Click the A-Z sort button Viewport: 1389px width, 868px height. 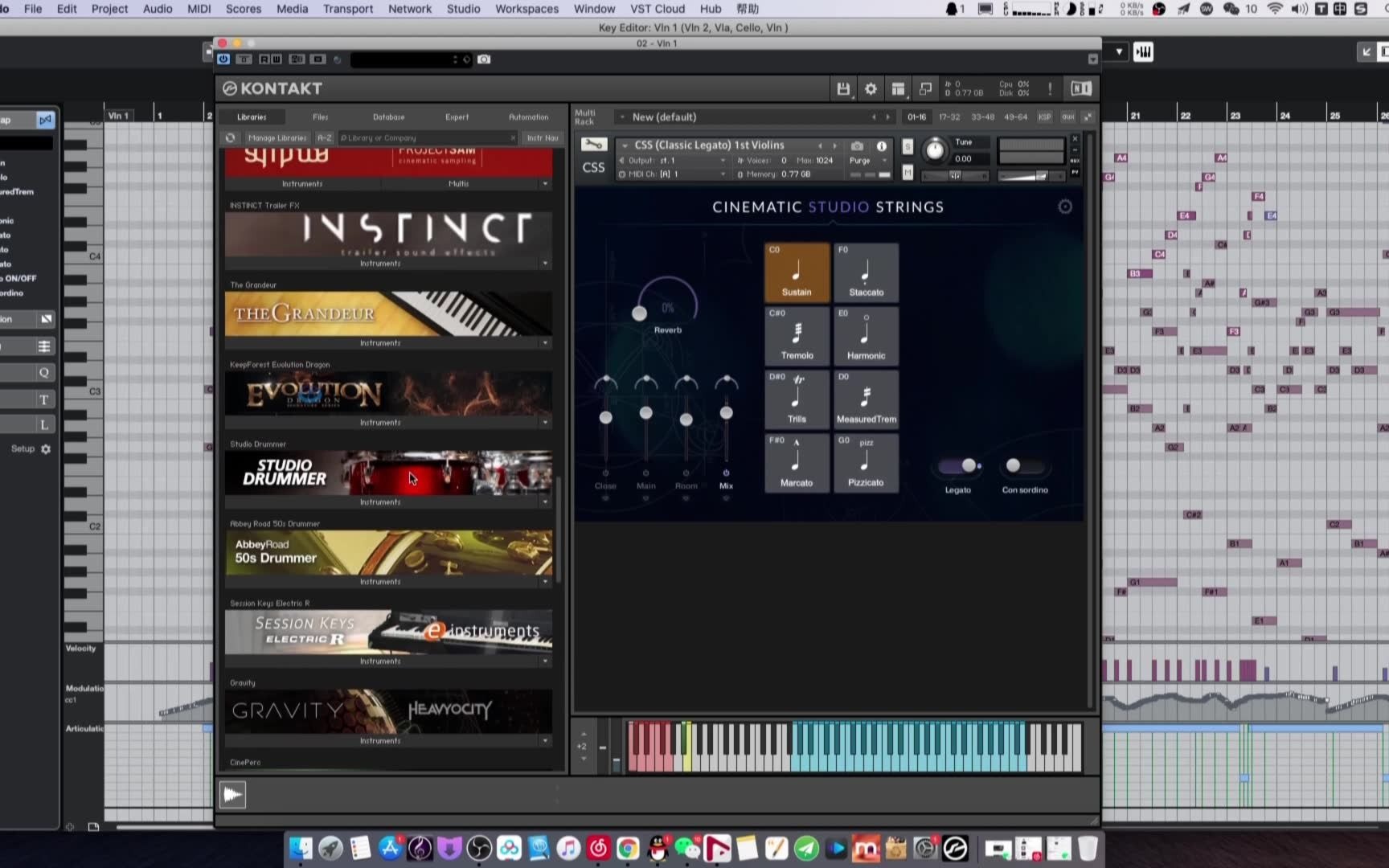point(324,138)
